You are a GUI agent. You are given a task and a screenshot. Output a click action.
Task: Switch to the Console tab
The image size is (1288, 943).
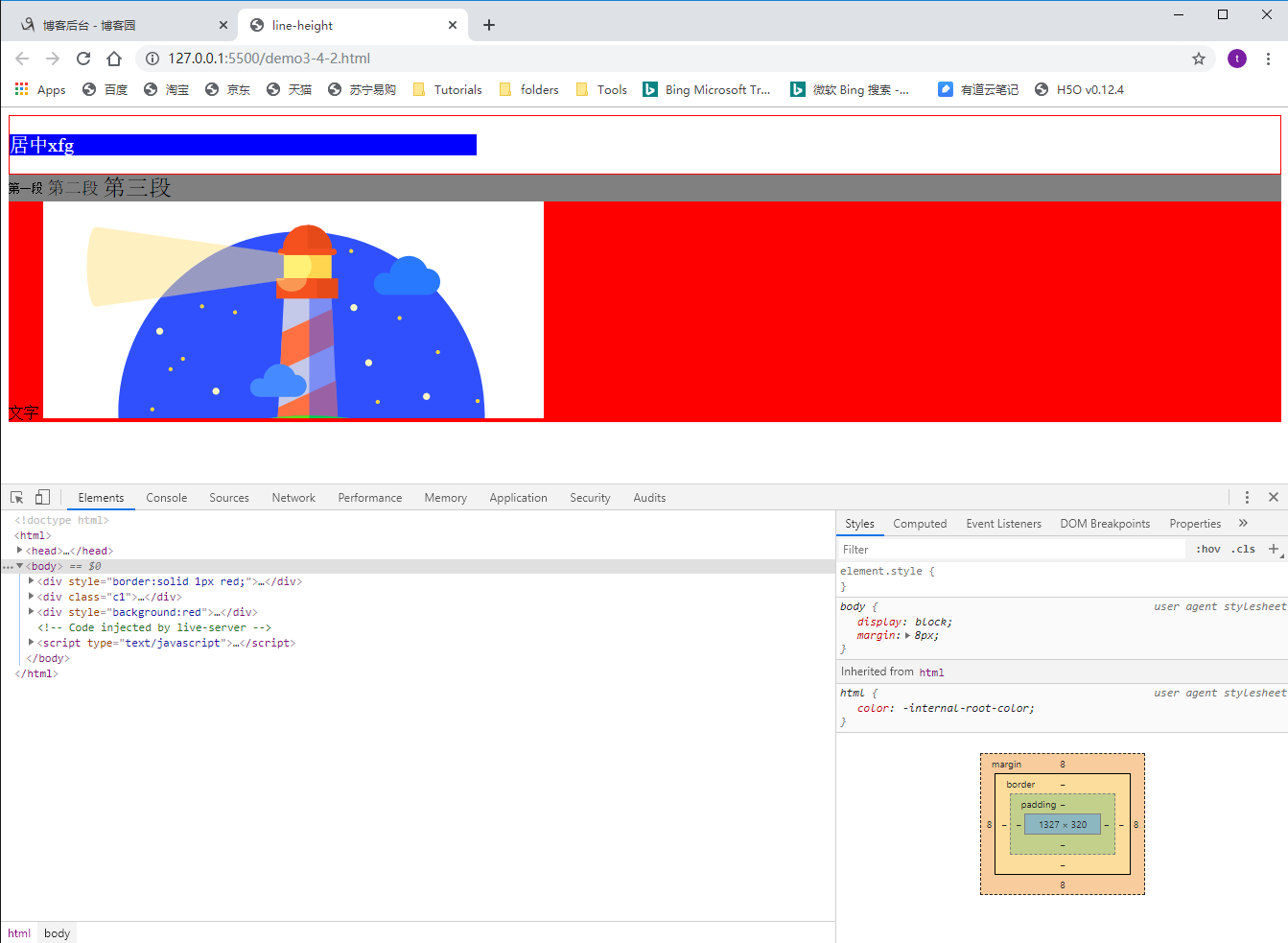[x=167, y=498]
